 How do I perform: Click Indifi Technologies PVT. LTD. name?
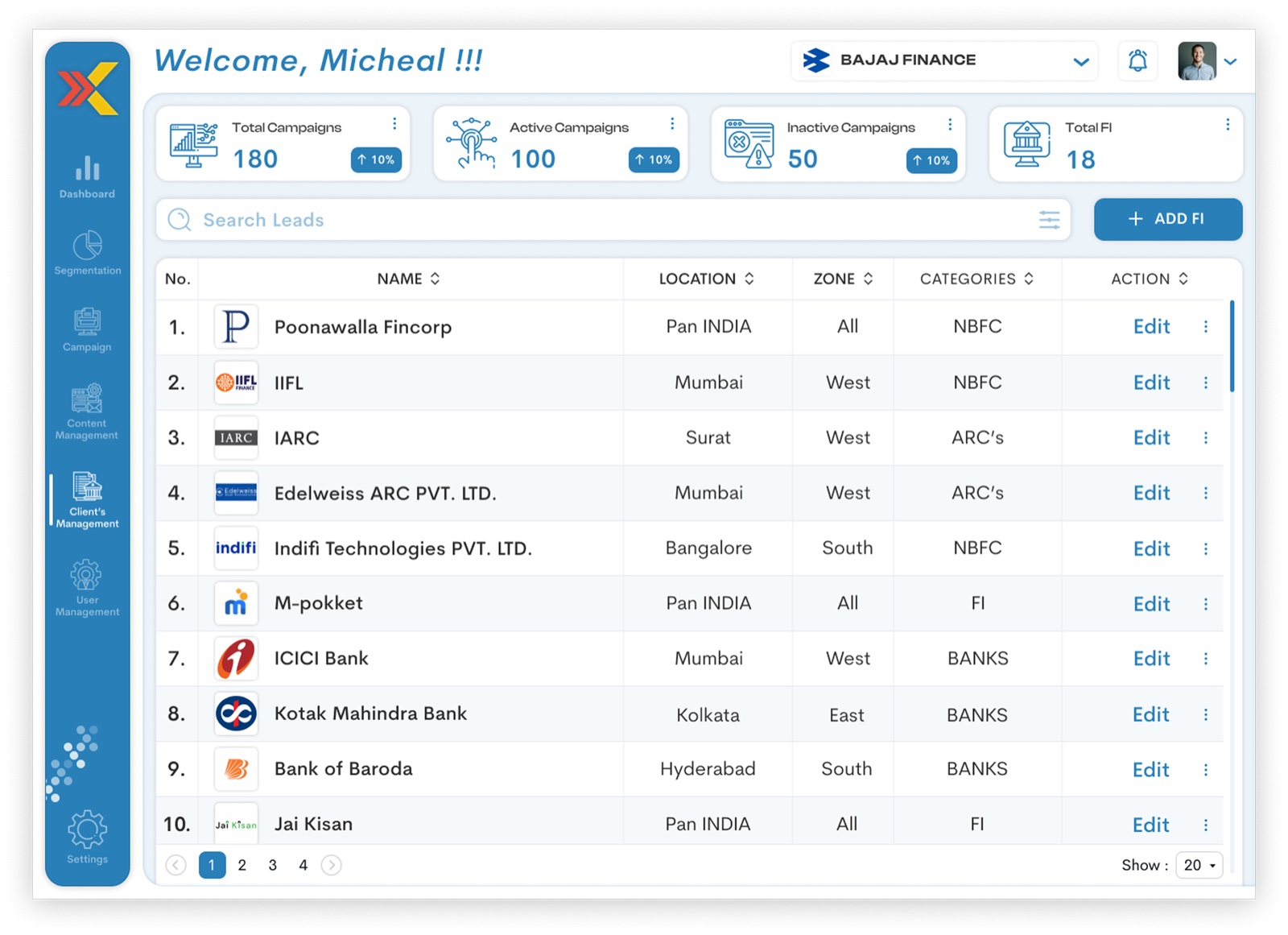coord(402,548)
